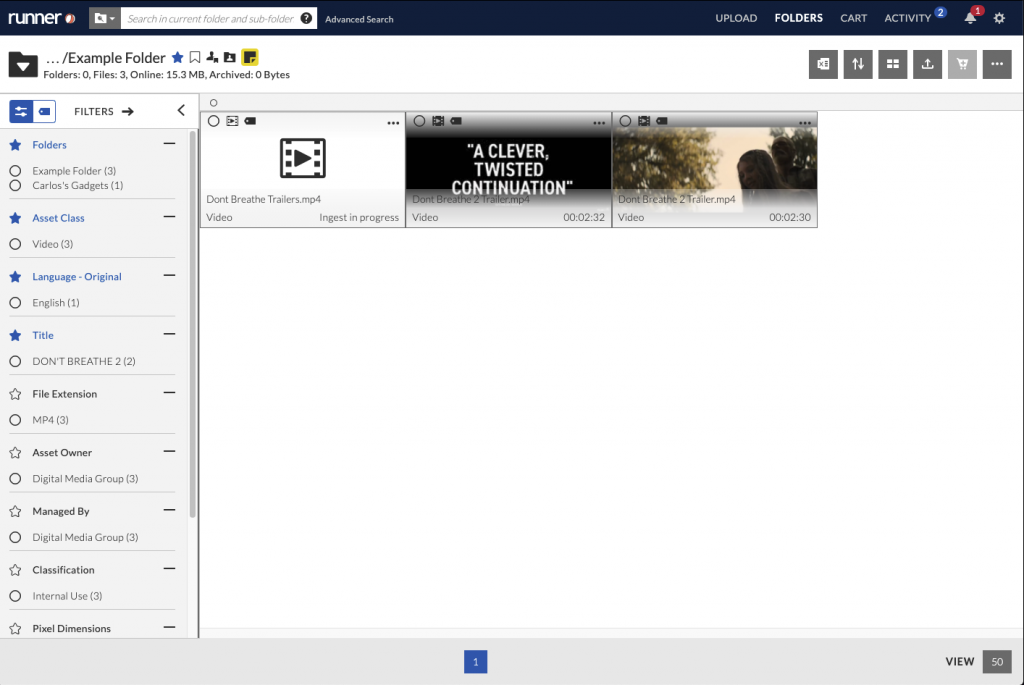Open the Cart page
This screenshot has height=685, width=1024.
coord(854,18)
